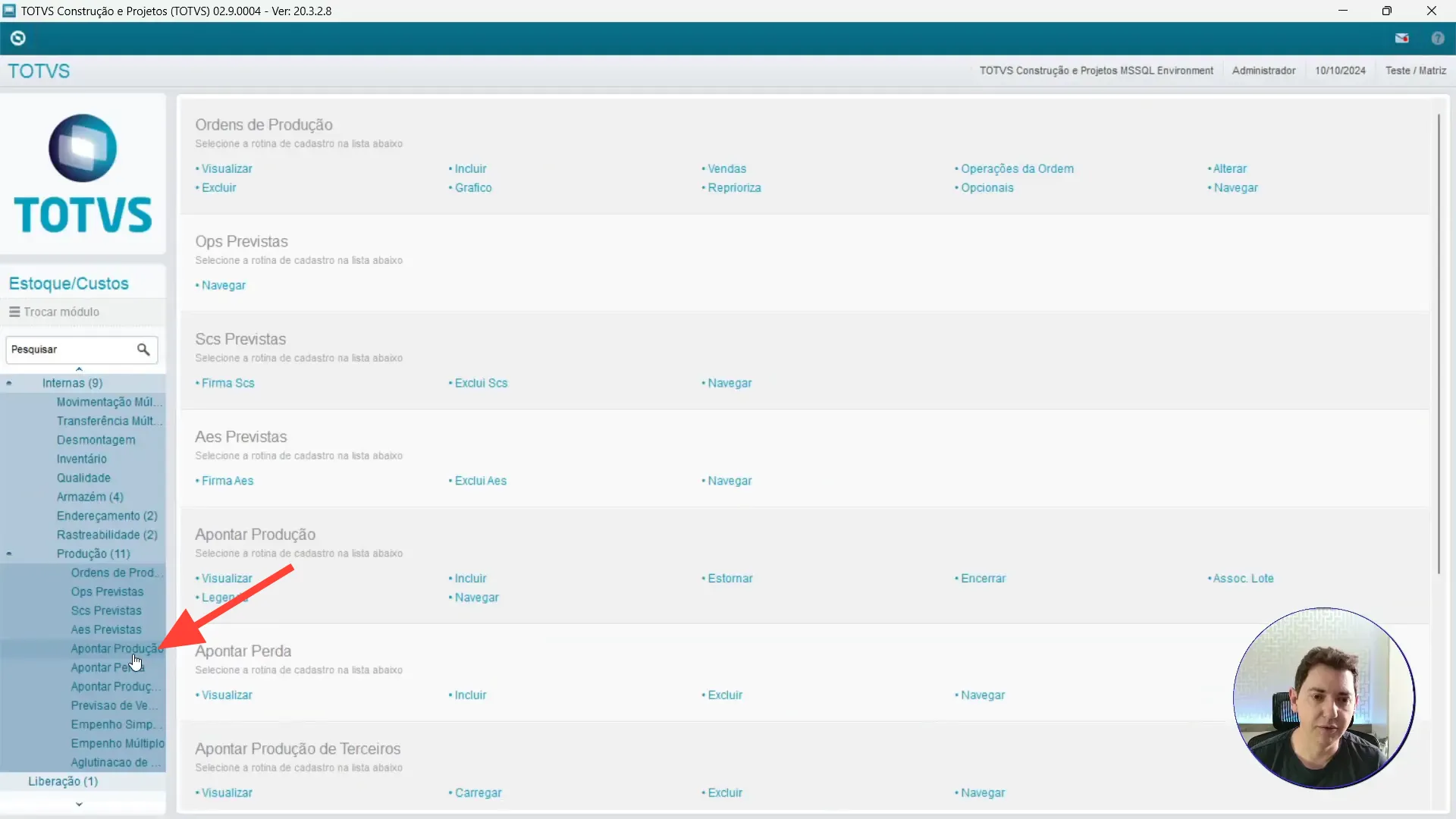Click Exclui Aes link
Image resolution: width=1456 pixels, height=819 pixels.
pos(480,481)
